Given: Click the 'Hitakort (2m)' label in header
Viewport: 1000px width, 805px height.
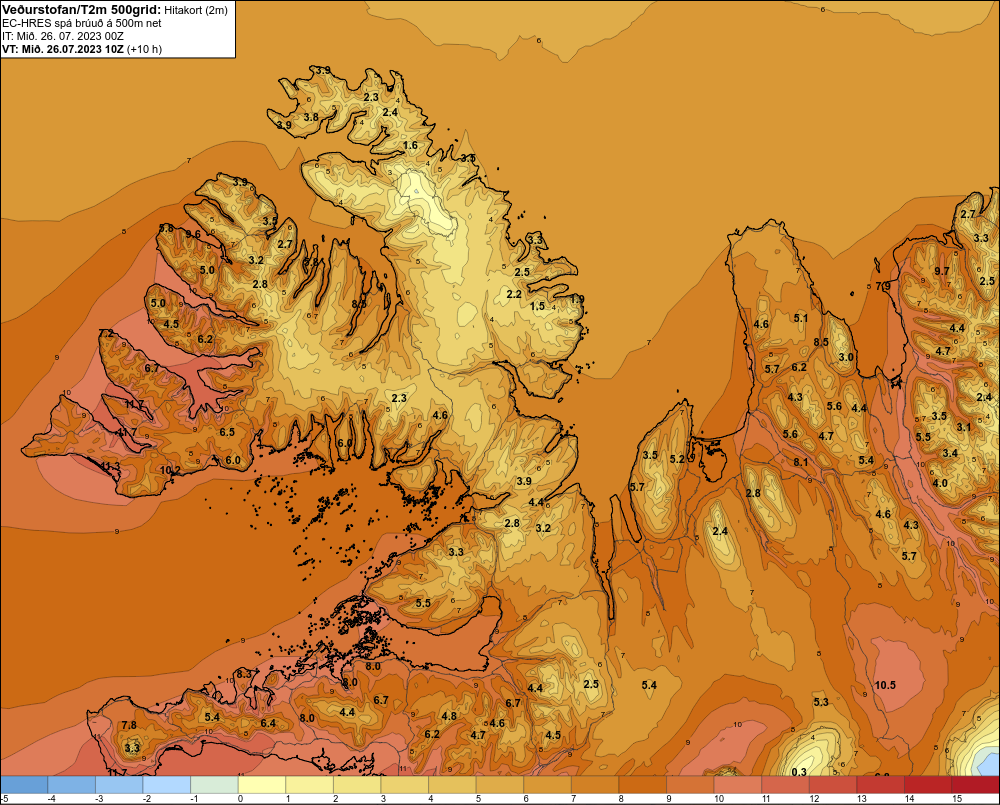Looking at the screenshot, I should (x=195, y=10).
